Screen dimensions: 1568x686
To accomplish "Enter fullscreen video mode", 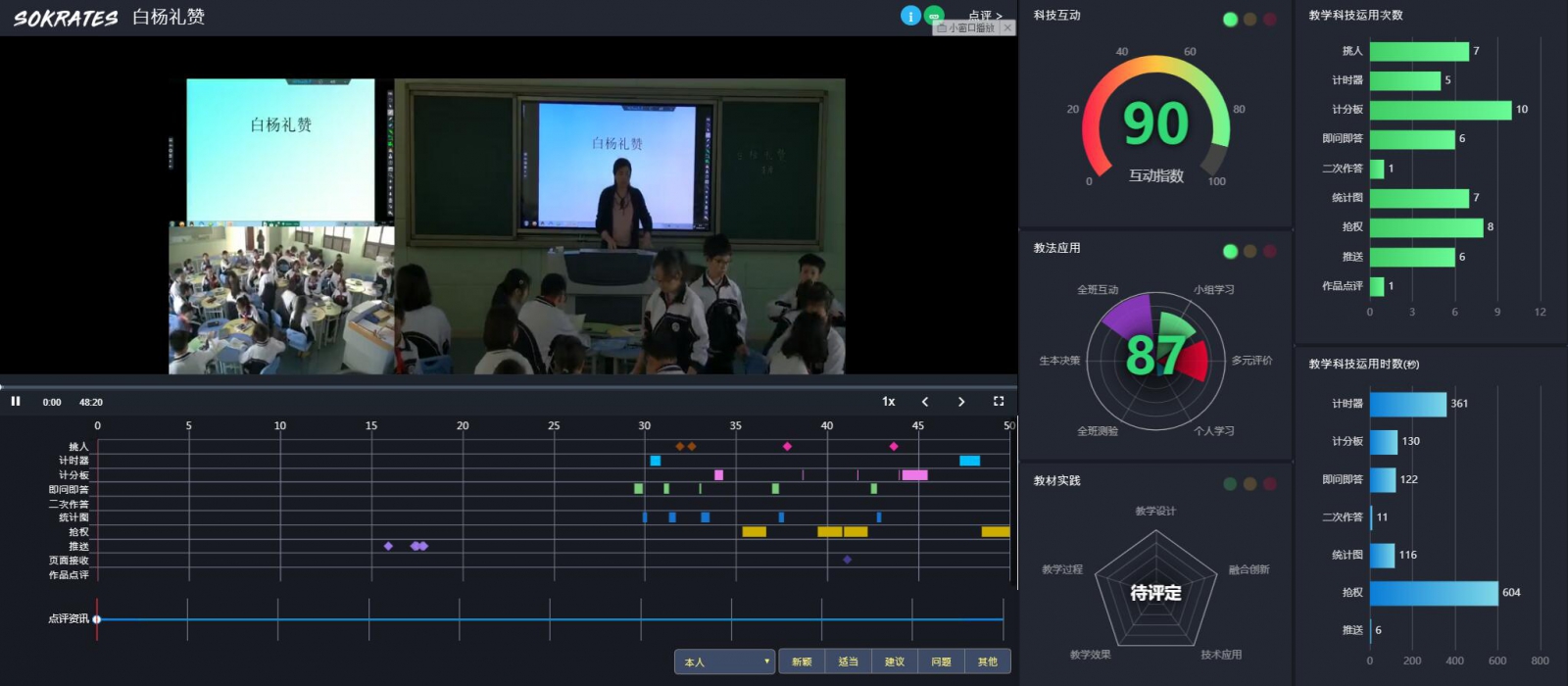I will [999, 401].
